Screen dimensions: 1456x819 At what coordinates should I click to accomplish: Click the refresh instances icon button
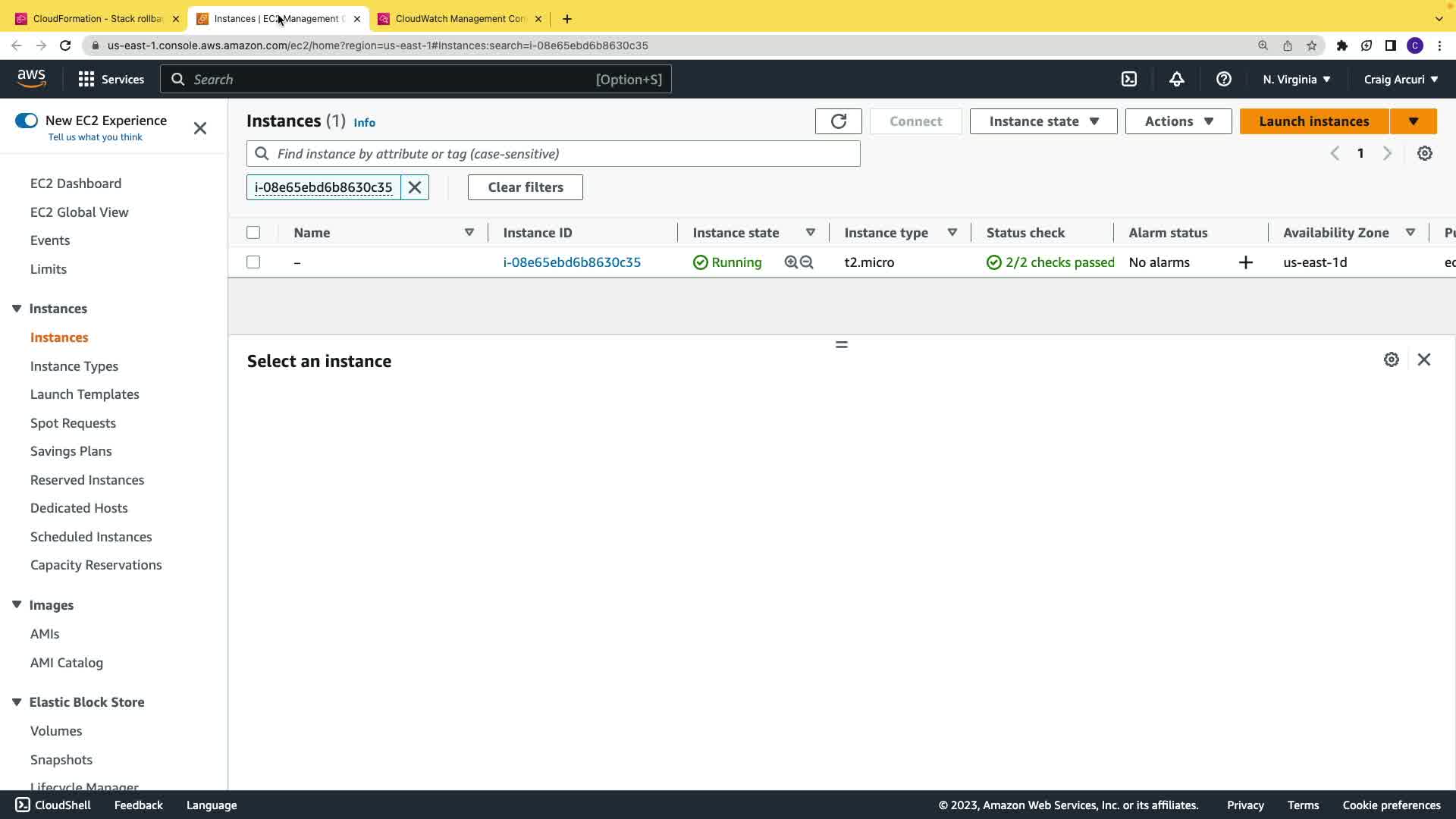click(838, 121)
